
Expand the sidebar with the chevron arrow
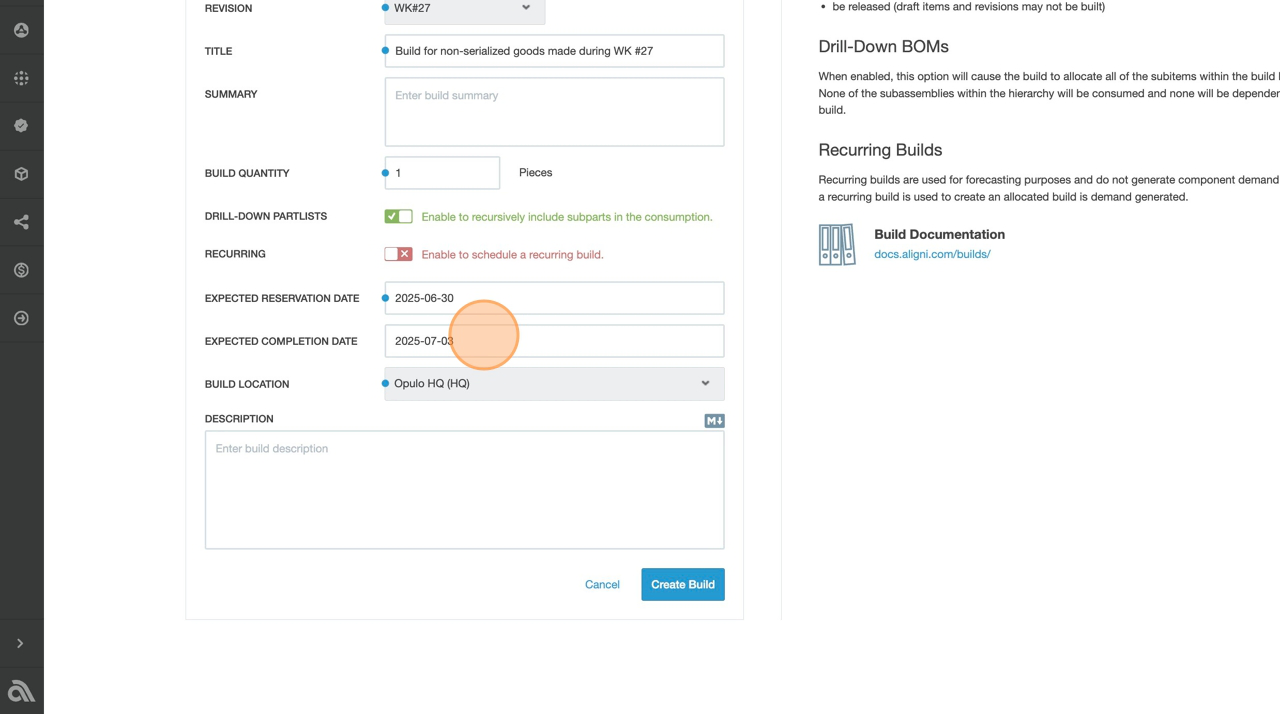(20, 644)
